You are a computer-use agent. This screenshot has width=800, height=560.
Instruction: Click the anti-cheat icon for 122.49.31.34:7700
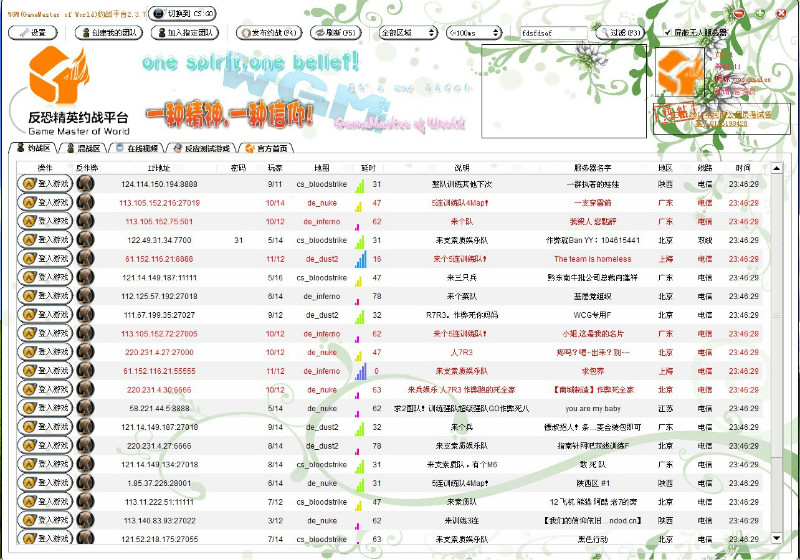[87, 240]
